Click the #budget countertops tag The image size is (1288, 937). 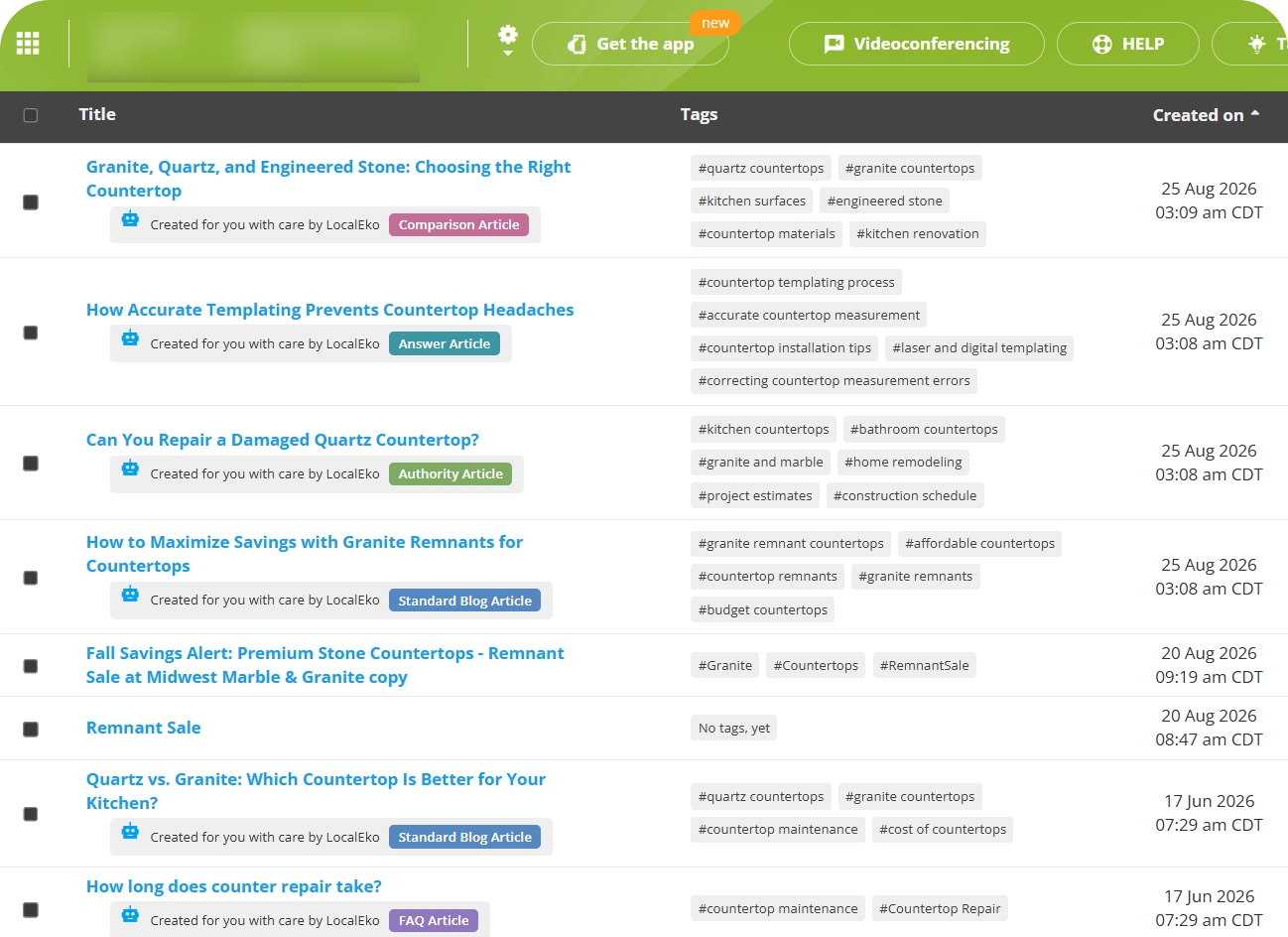[762, 610]
